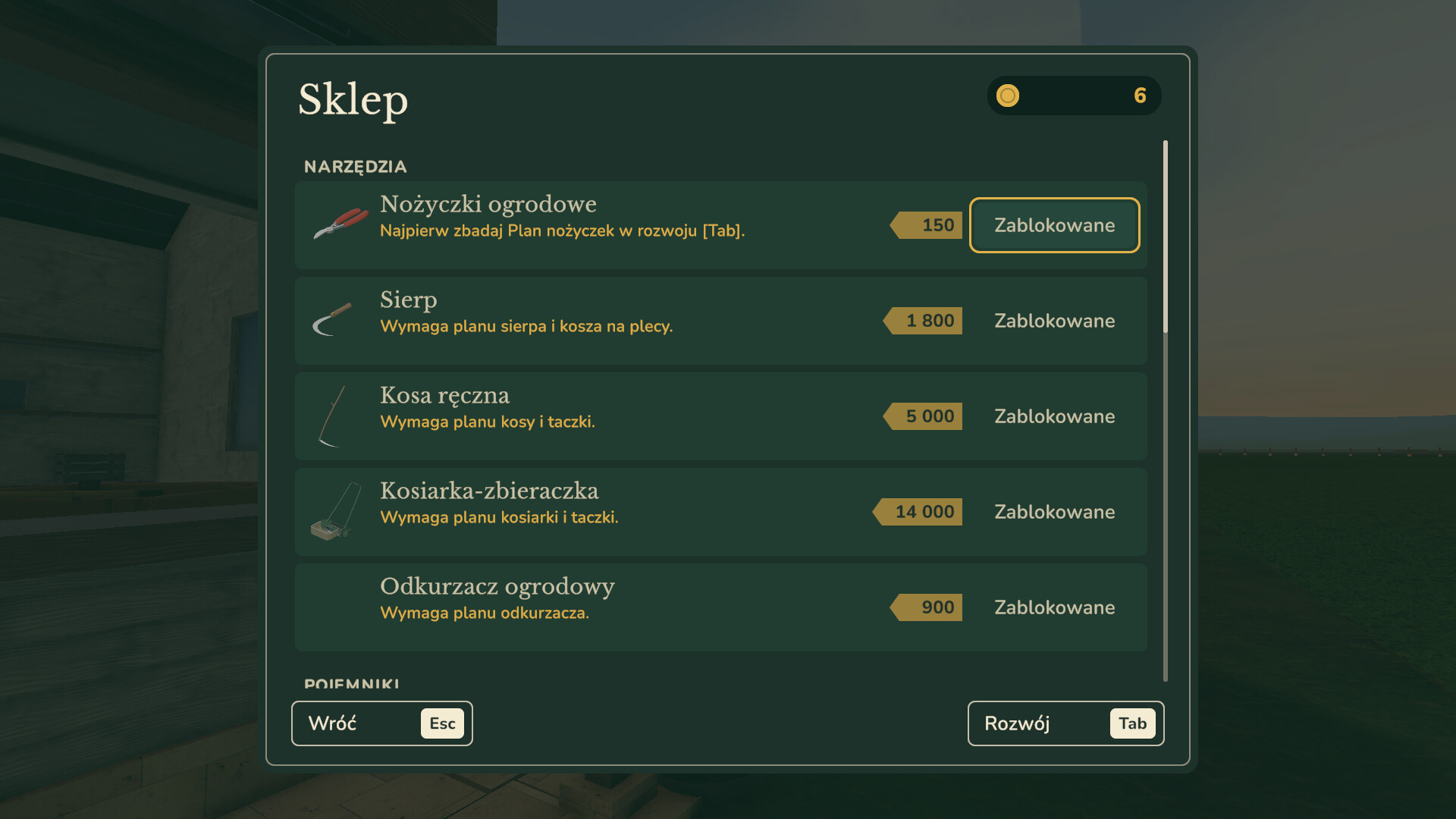Viewport: 1456px width, 819px height.
Task: Click the 150 price tag
Action: click(x=927, y=225)
